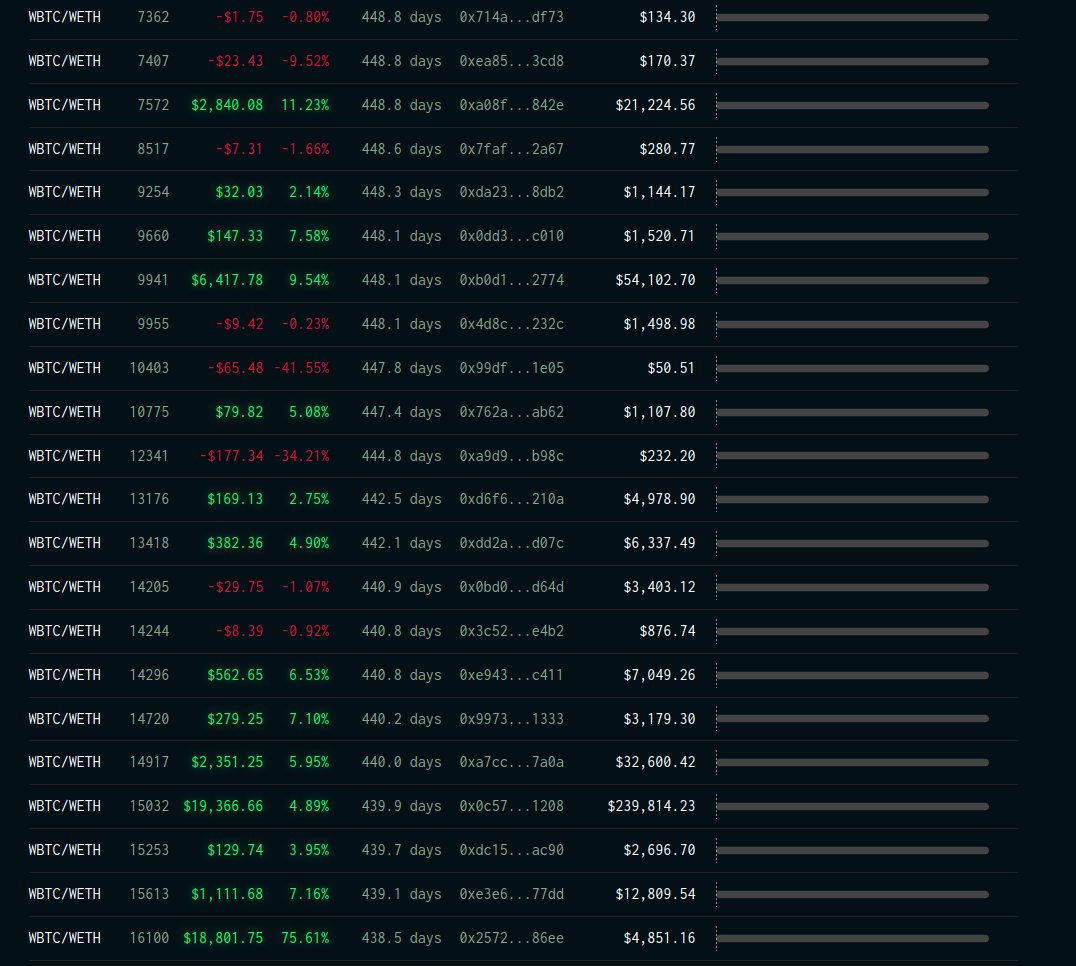This screenshot has width=1076, height=966.
Task: Click the liquidity value $54,102.70
Action: (x=655, y=280)
